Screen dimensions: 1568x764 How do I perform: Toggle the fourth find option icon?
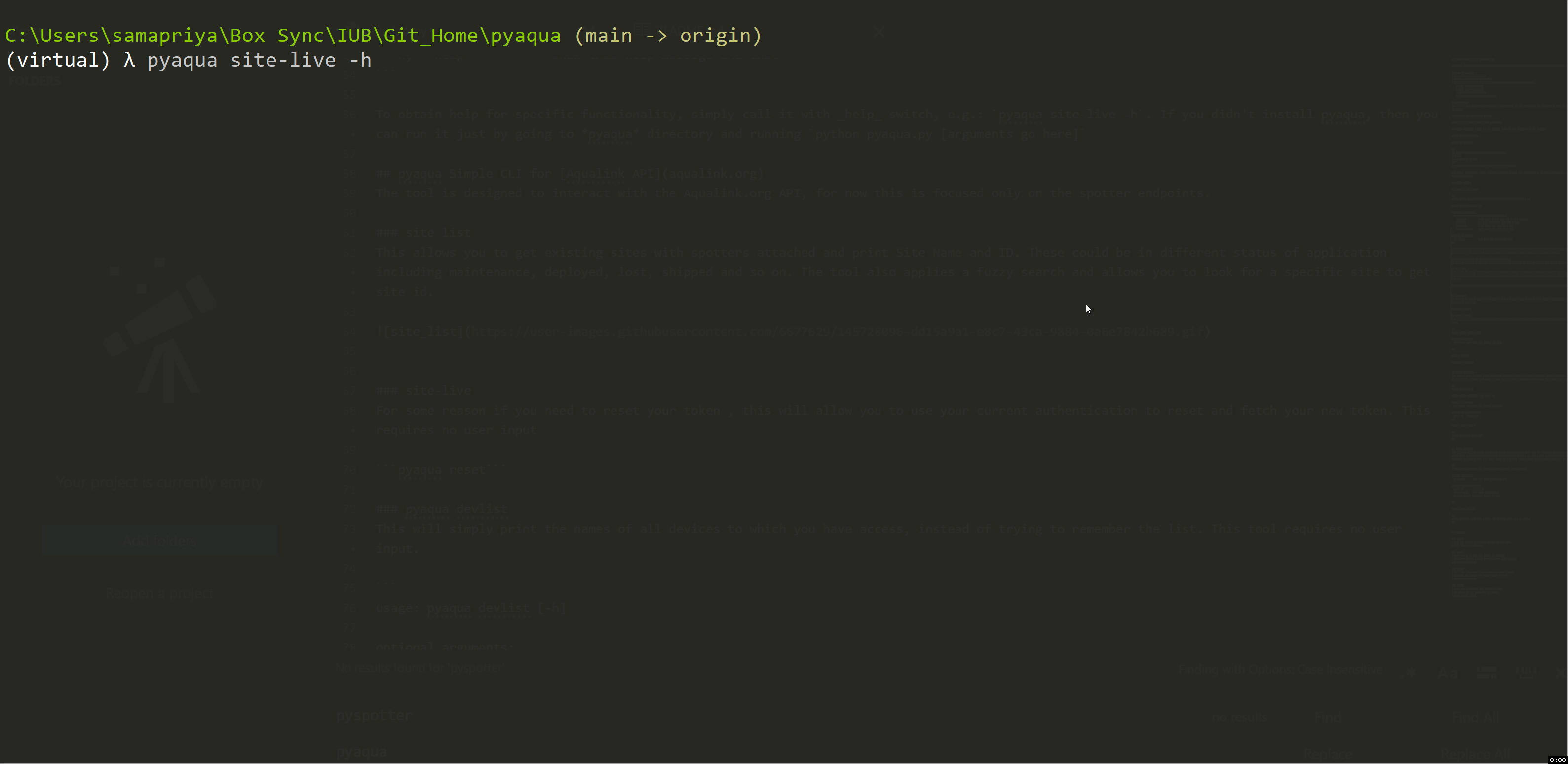click(x=1526, y=673)
